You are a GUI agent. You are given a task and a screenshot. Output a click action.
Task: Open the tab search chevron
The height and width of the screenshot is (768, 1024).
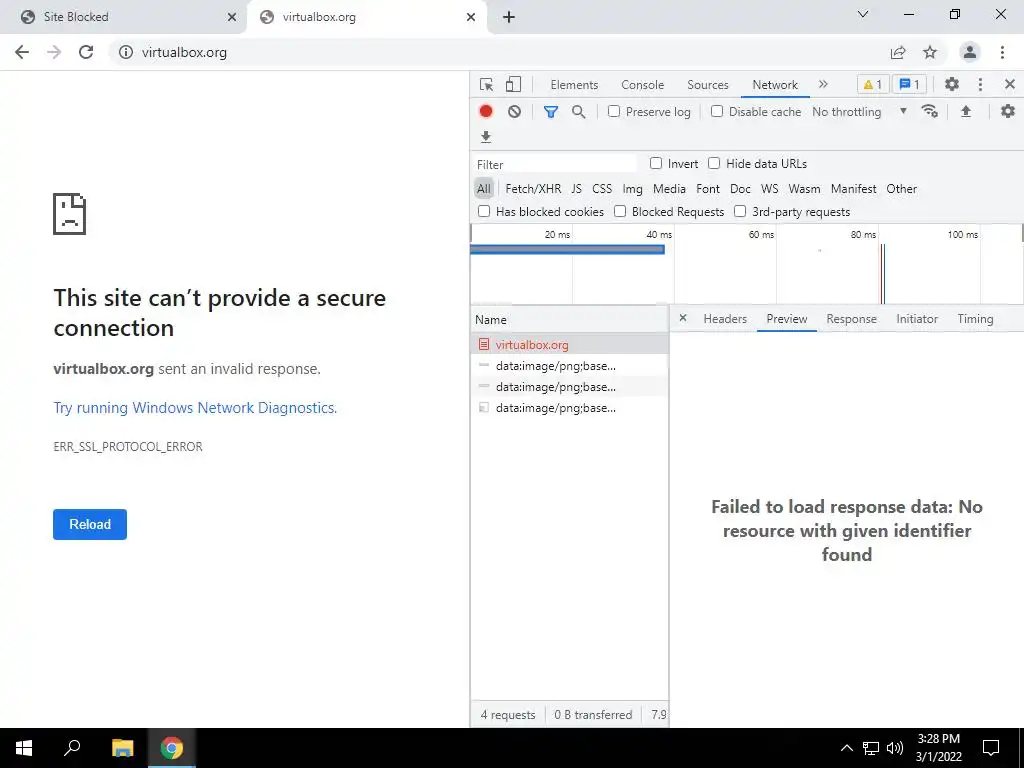click(x=863, y=14)
